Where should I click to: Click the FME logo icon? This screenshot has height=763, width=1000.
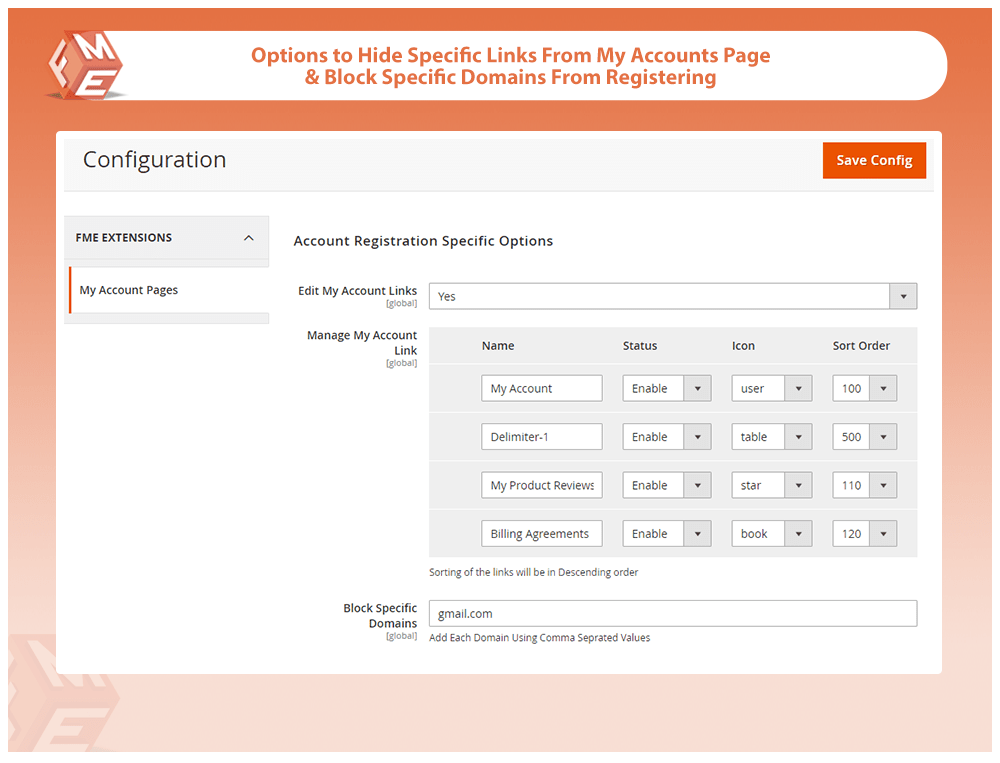click(x=84, y=64)
